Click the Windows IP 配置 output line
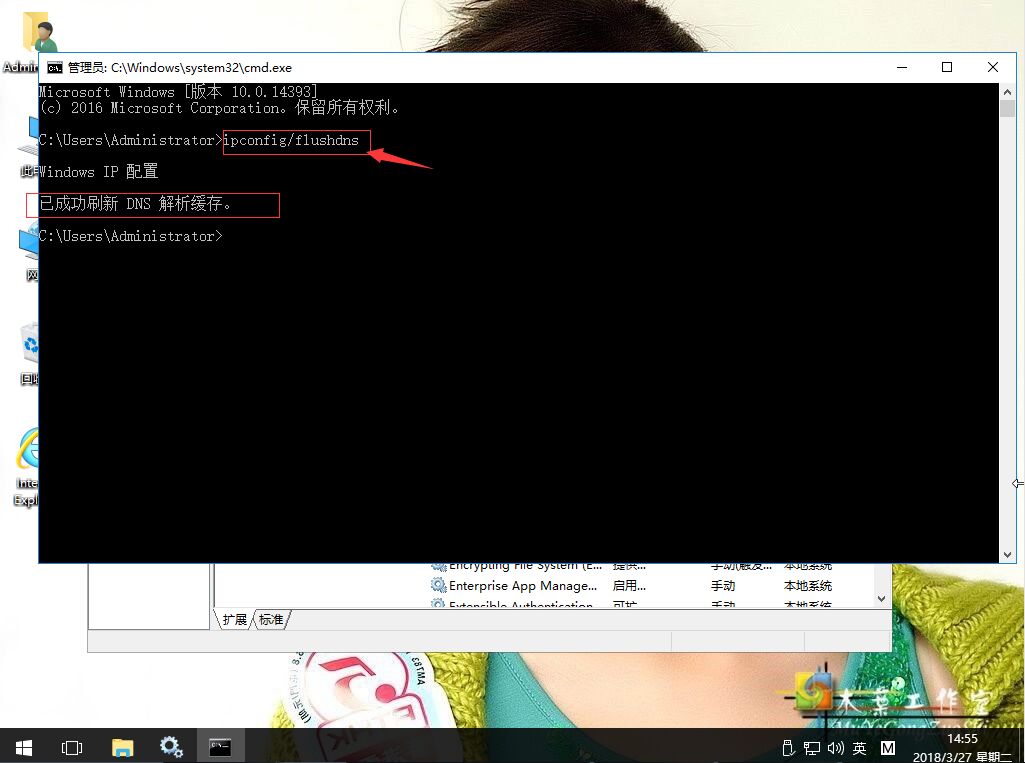Image resolution: width=1025 pixels, height=763 pixels. coord(98,171)
